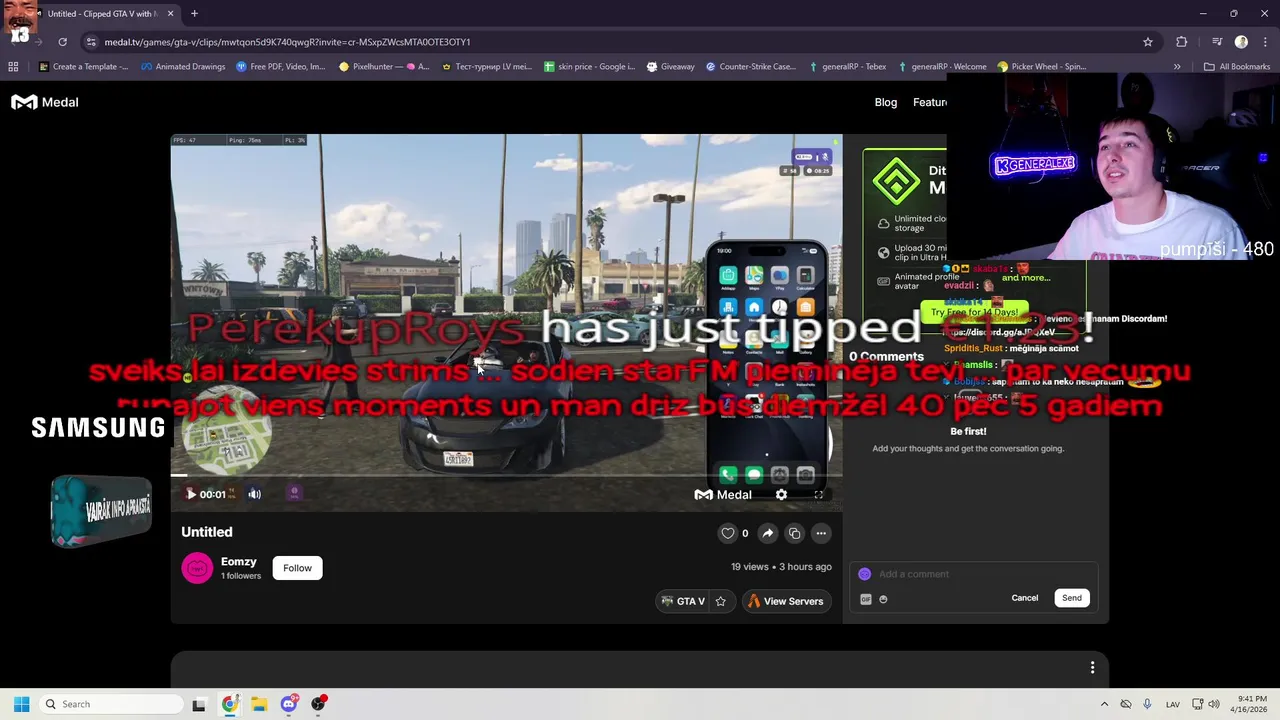Bookmark this page with star icon
1280x720 pixels.
coord(1148,42)
